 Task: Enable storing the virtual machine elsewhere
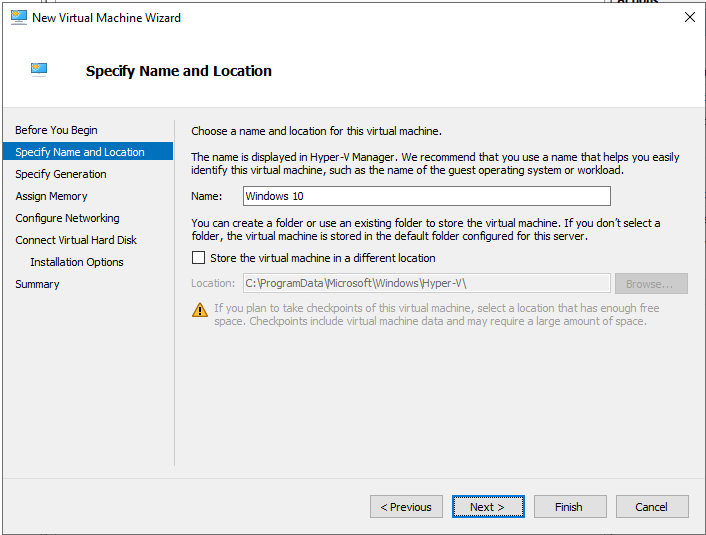(199, 258)
